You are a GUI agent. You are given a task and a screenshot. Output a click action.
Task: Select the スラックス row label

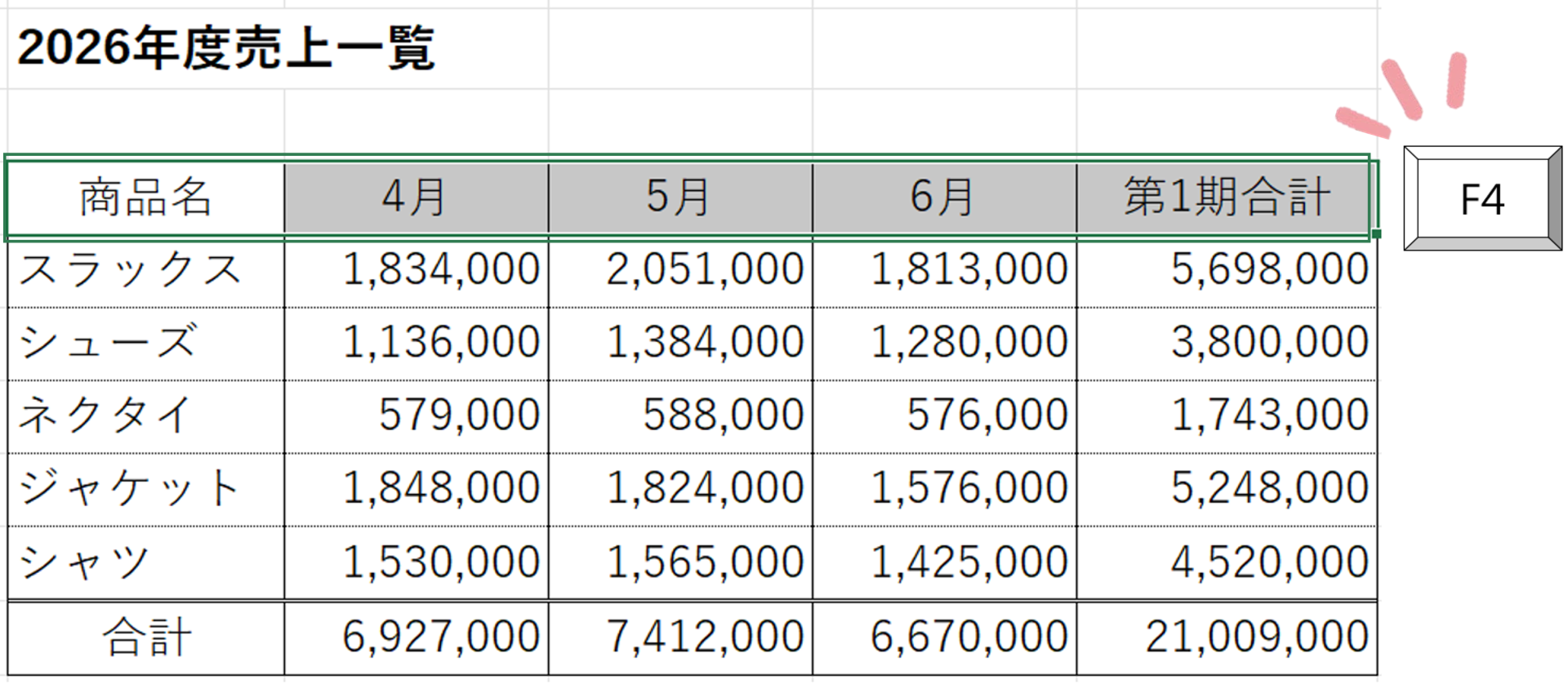pos(146,270)
